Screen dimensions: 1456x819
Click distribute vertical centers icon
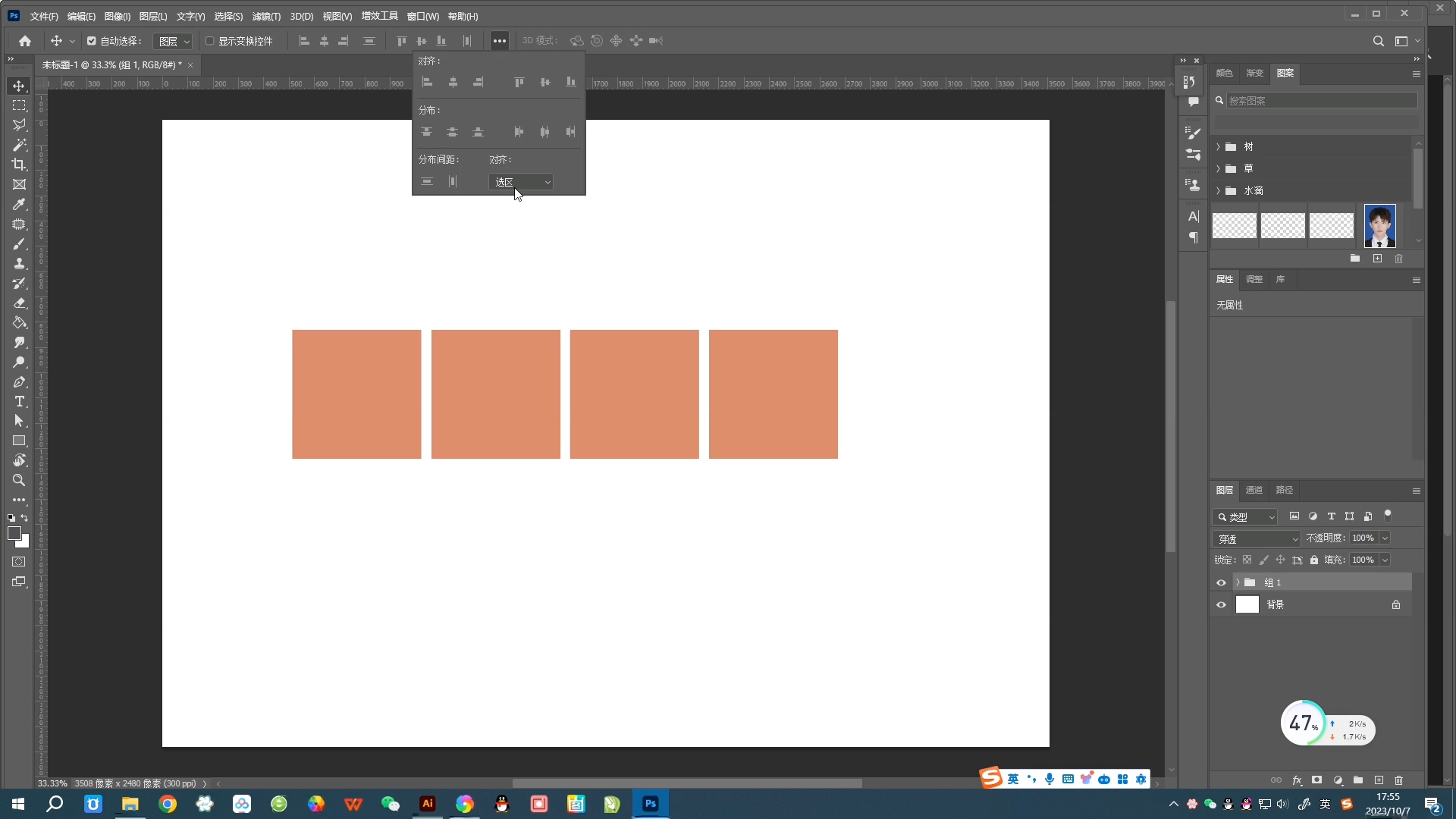[452, 132]
